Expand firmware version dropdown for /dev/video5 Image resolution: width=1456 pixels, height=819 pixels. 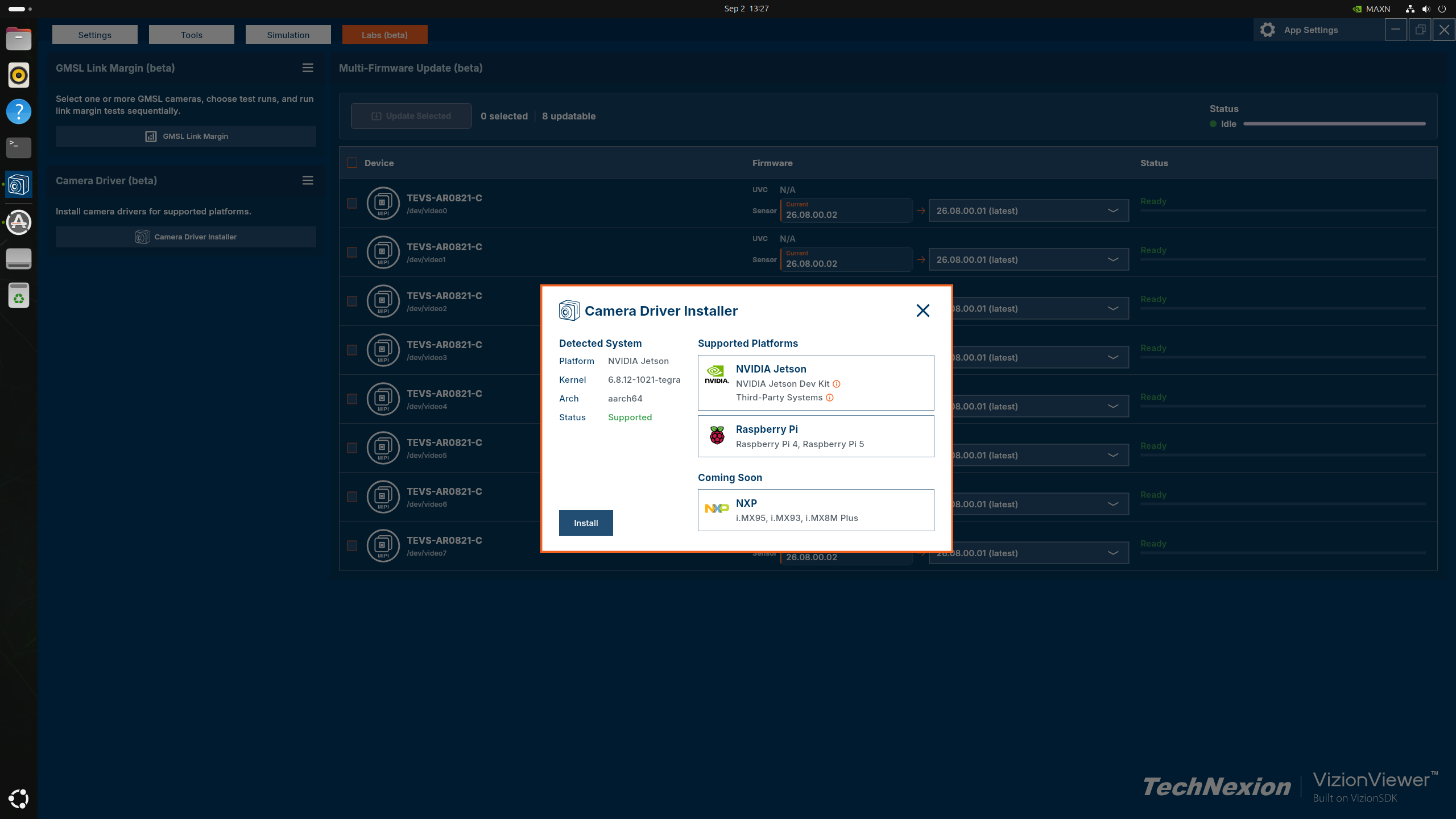pyautogui.click(x=1041, y=455)
